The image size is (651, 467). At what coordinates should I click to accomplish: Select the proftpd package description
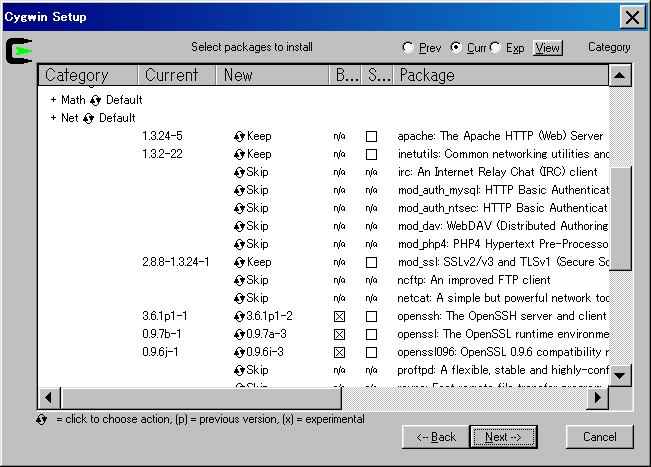[x=503, y=370]
